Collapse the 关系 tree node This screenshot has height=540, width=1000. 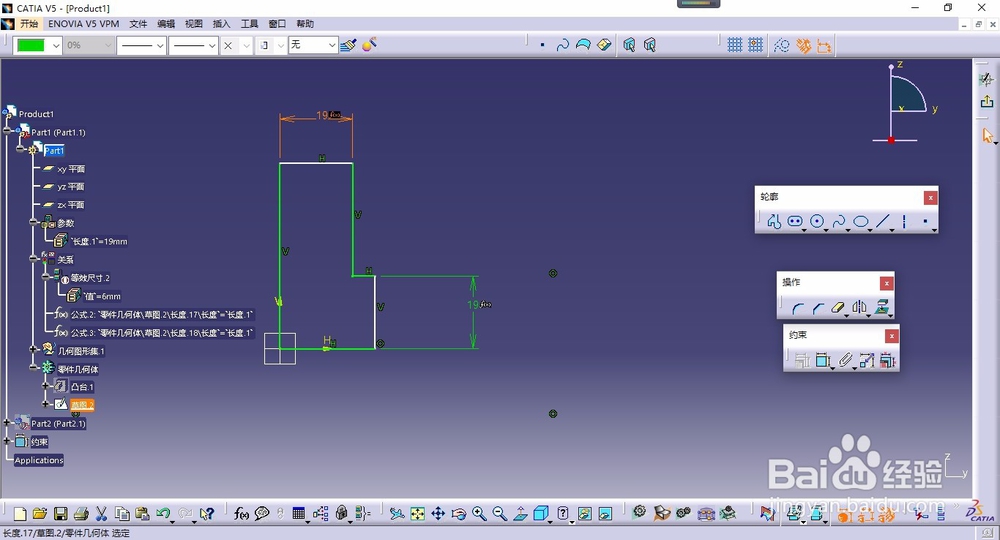coord(33,259)
